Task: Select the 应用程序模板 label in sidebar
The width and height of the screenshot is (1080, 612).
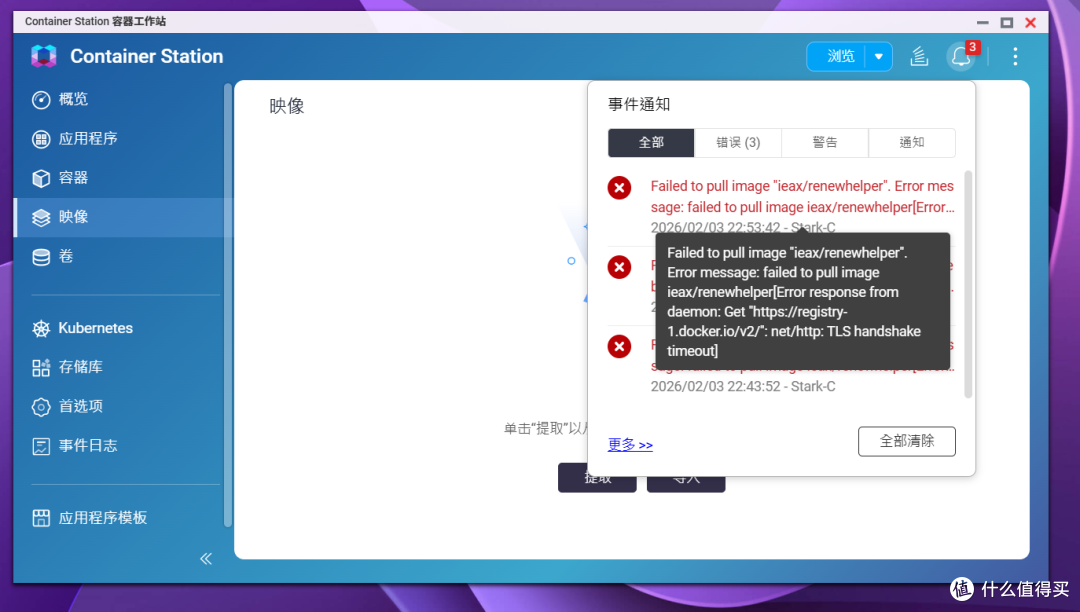Action: (103, 518)
